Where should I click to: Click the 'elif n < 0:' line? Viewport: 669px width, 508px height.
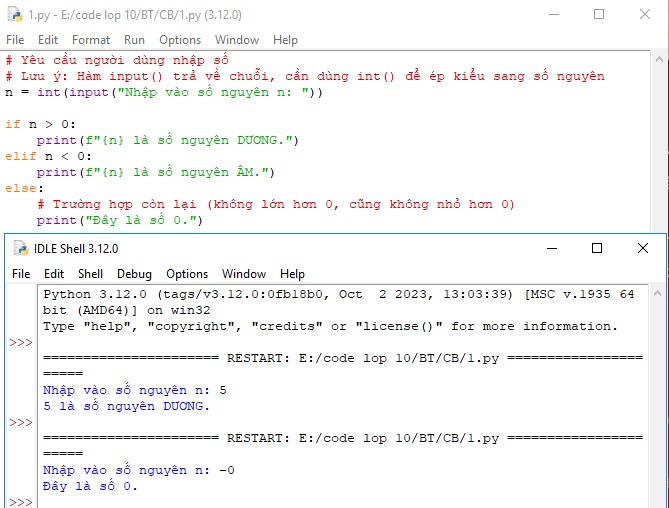pos(48,156)
